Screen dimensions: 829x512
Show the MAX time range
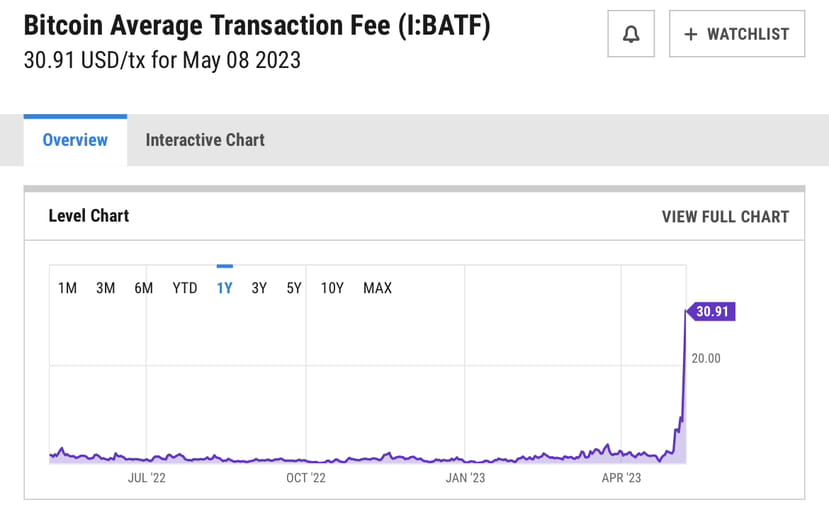377,288
